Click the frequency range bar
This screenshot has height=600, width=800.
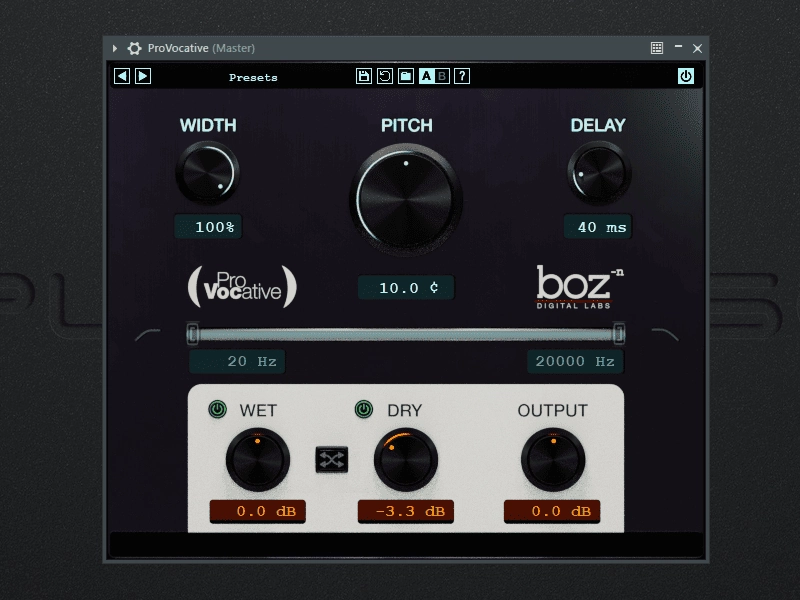(406, 334)
